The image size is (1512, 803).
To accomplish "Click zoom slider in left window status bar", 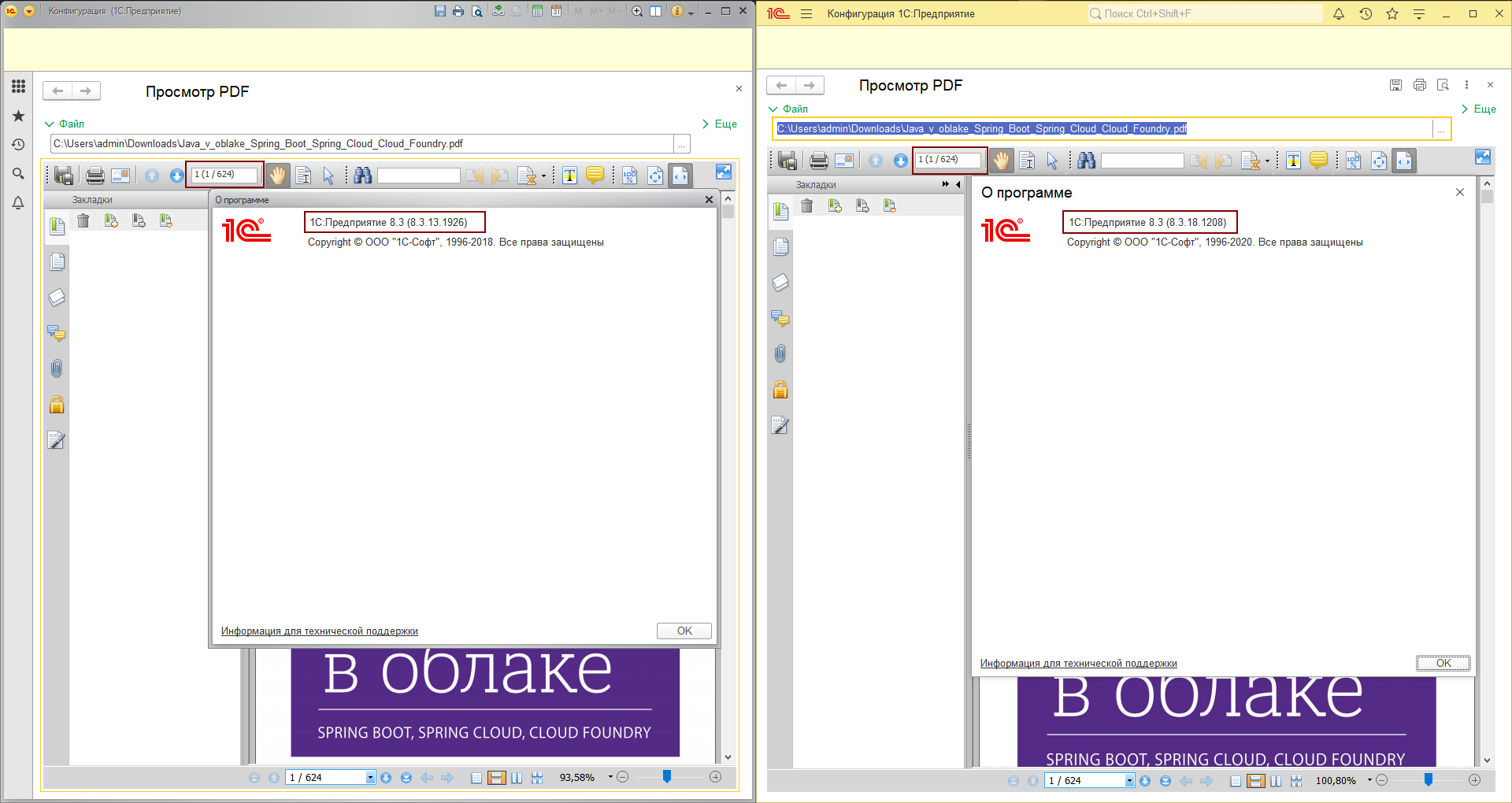I will (667, 777).
